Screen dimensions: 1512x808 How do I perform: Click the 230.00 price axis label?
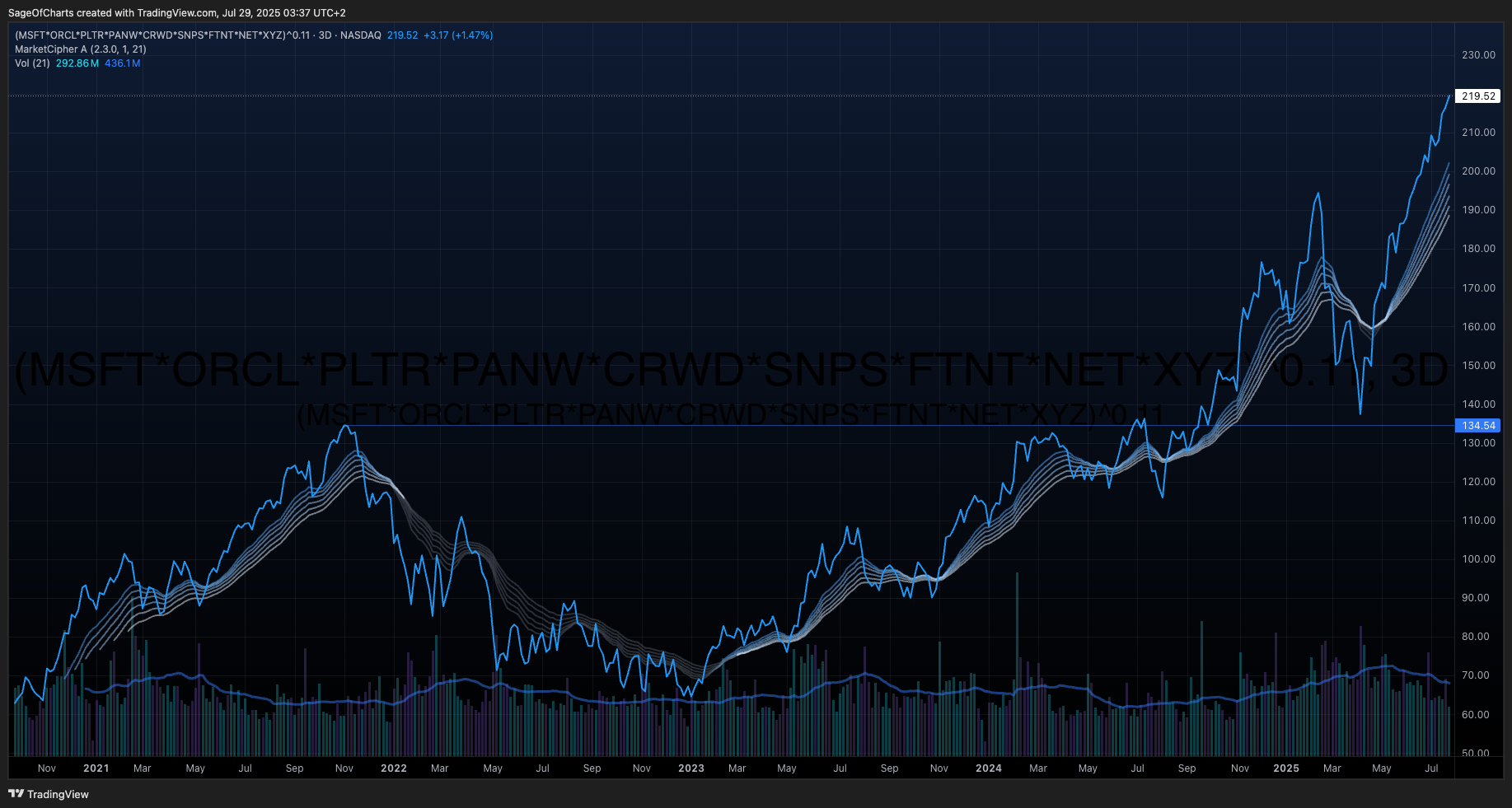tap(1478, 55)
